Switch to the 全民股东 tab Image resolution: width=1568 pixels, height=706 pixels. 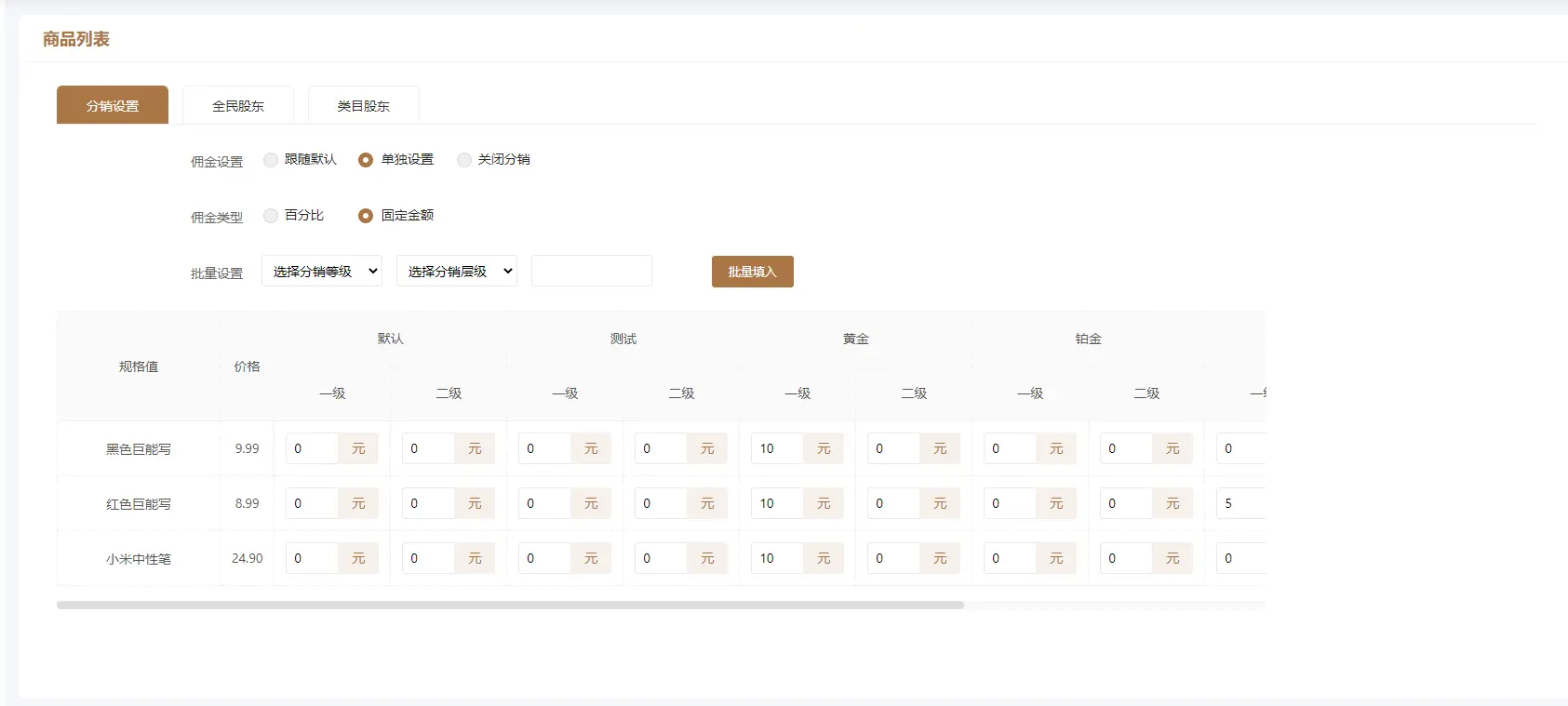pyautogui.click(x=238, y=105)
